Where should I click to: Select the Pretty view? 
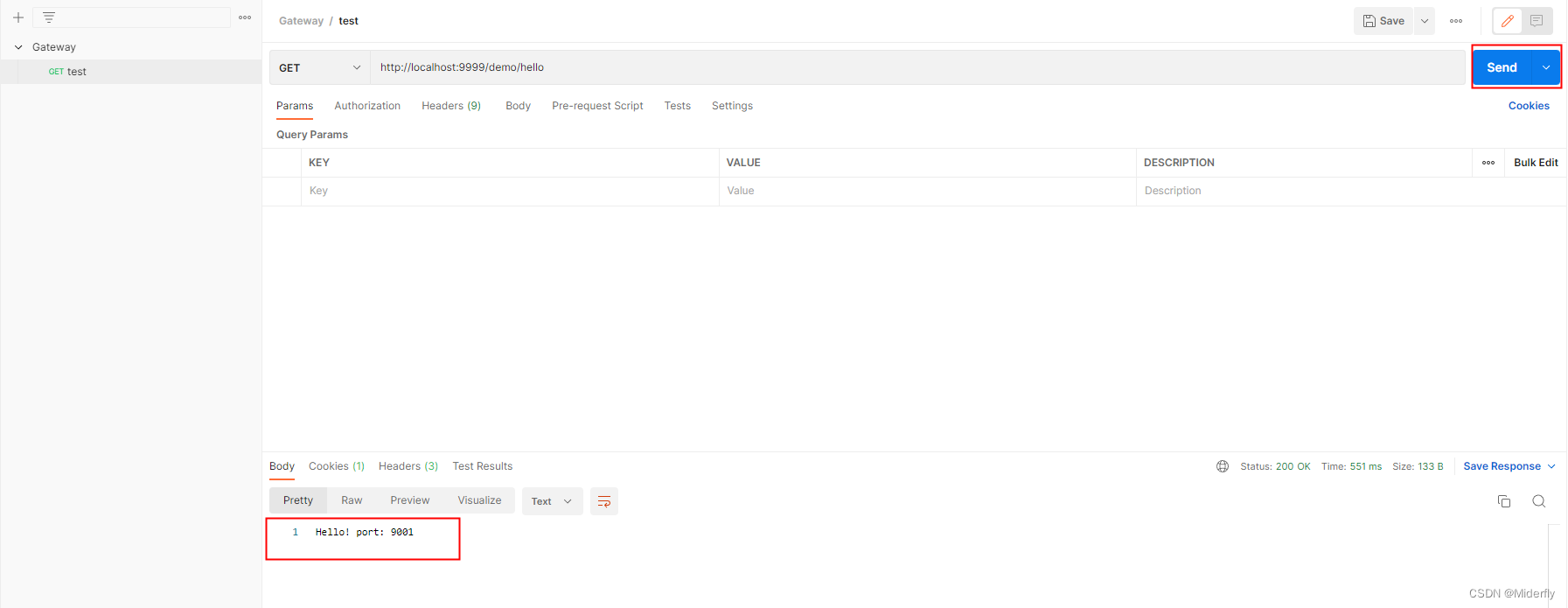pos(298,500)
